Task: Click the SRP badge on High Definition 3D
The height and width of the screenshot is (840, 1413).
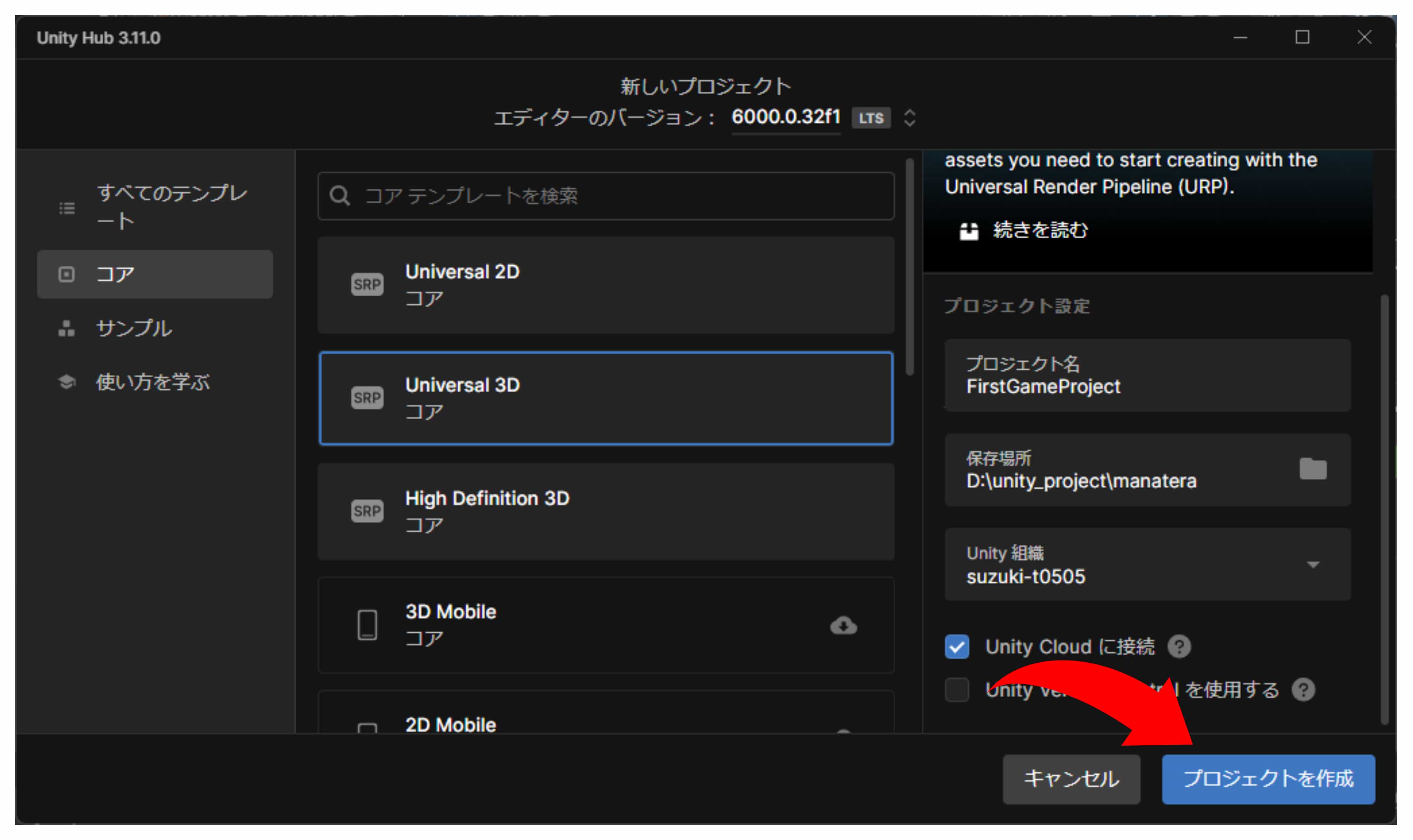Action: coord(367,511)
